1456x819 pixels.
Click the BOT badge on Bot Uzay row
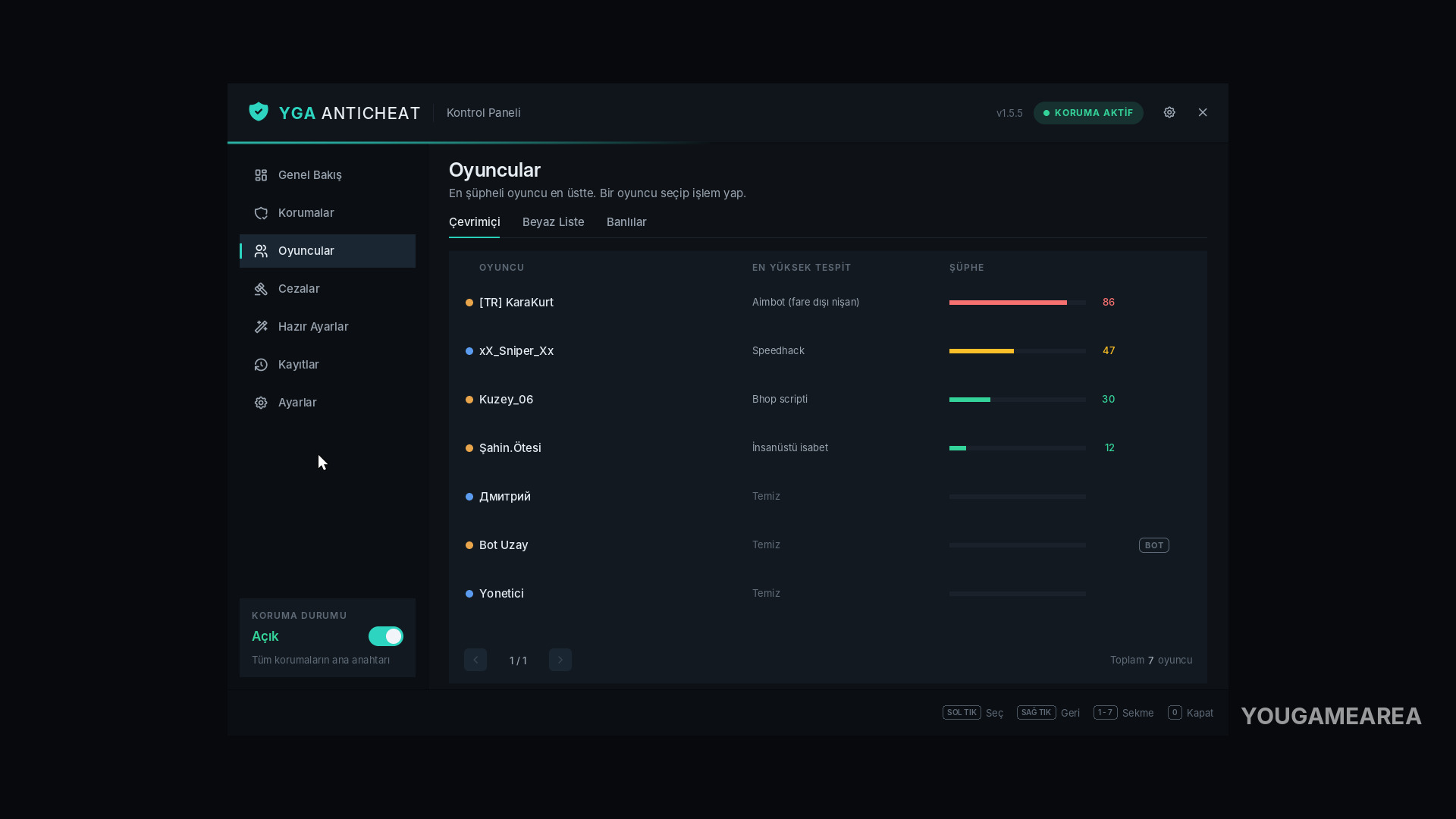click(x=1154, y=545)
